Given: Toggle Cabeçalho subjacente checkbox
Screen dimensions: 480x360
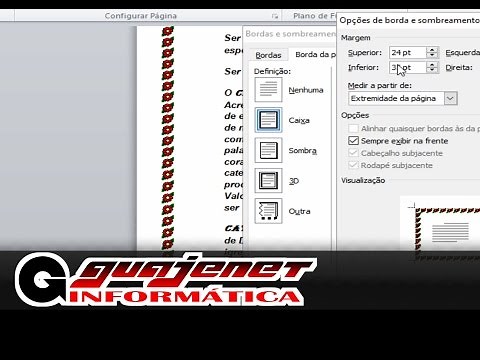Looking at the screenshot, I should click(x=353, y=153).
